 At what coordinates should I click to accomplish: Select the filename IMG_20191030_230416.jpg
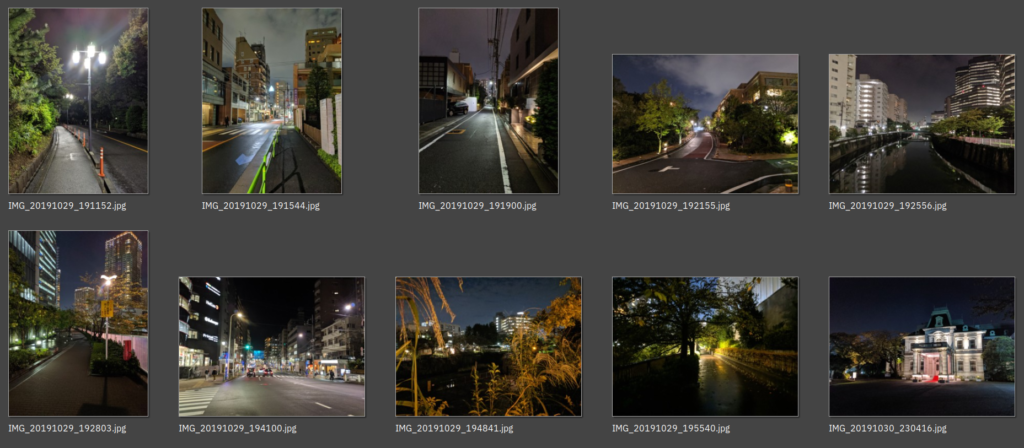click(x=888, y=428)
